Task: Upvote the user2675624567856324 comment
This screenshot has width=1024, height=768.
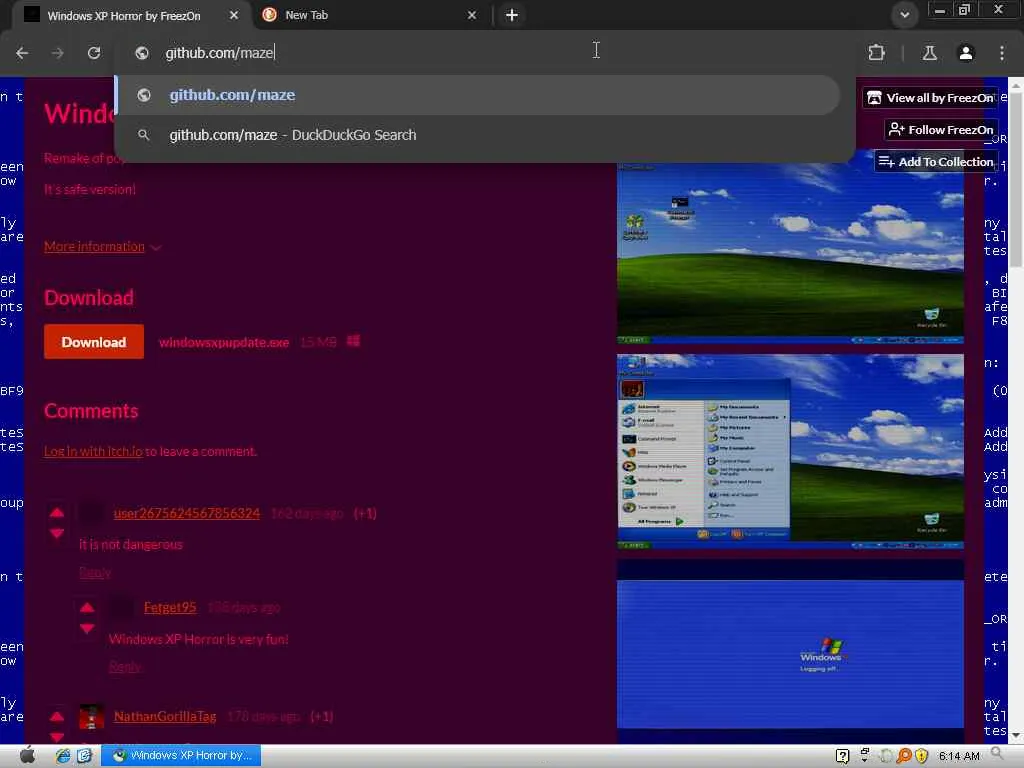Action: (57, 513)
